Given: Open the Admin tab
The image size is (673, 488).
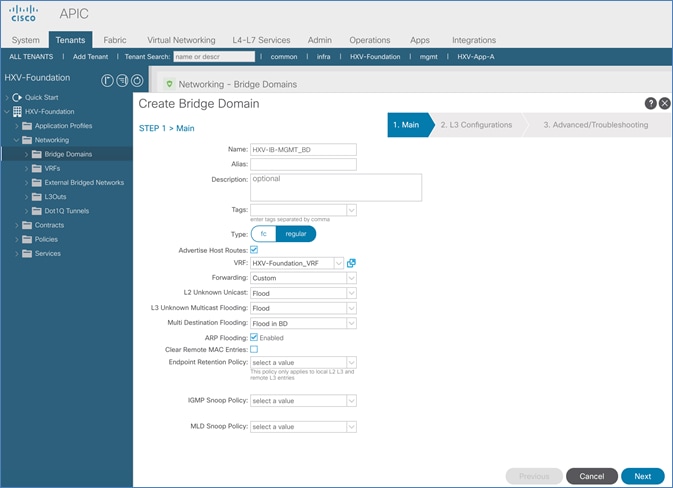Looking at the screenshot, I should [320, 40].
